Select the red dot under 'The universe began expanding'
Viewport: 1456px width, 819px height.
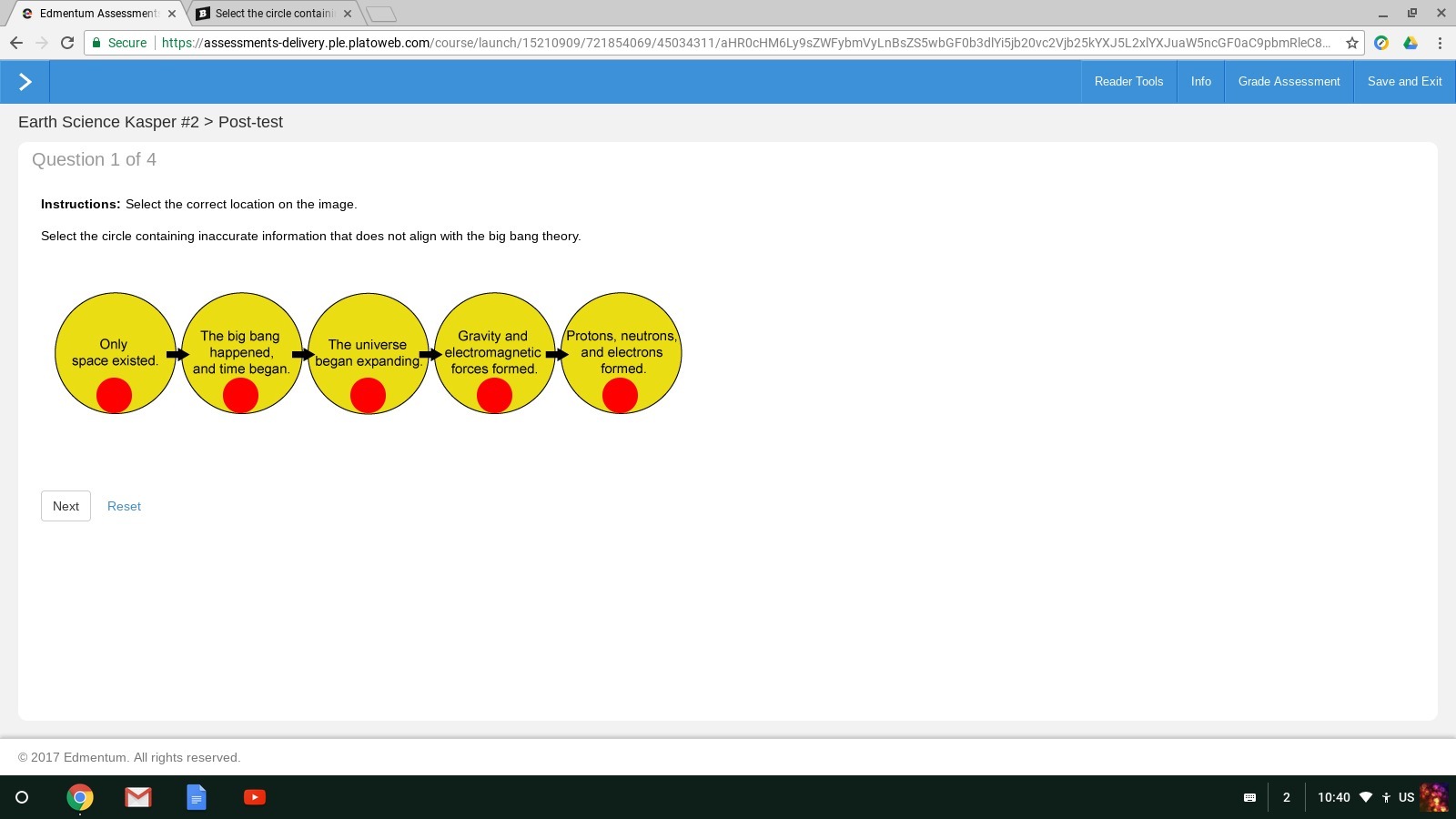pyautogui.click(x=368, y=396)
